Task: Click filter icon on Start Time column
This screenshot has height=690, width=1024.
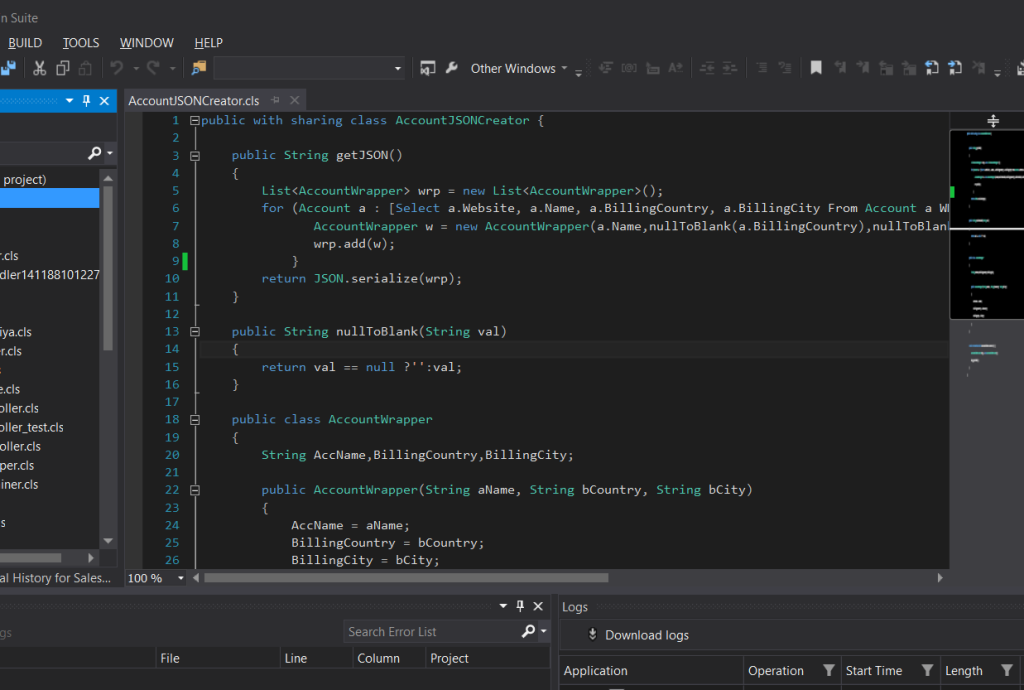Action: 927,671
